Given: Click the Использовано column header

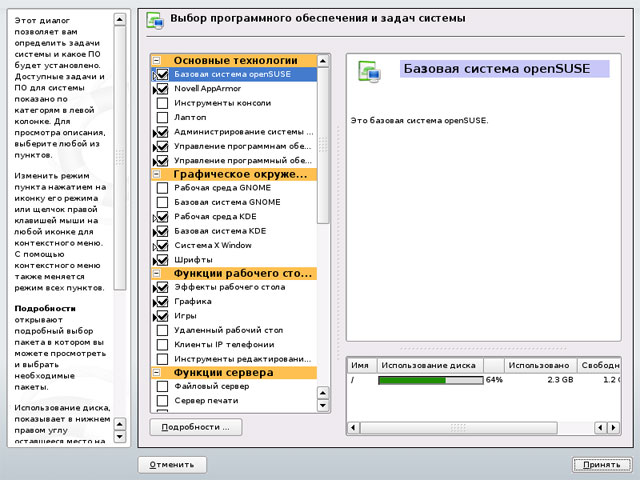Looking at the screenshot, I should point(540,365).
